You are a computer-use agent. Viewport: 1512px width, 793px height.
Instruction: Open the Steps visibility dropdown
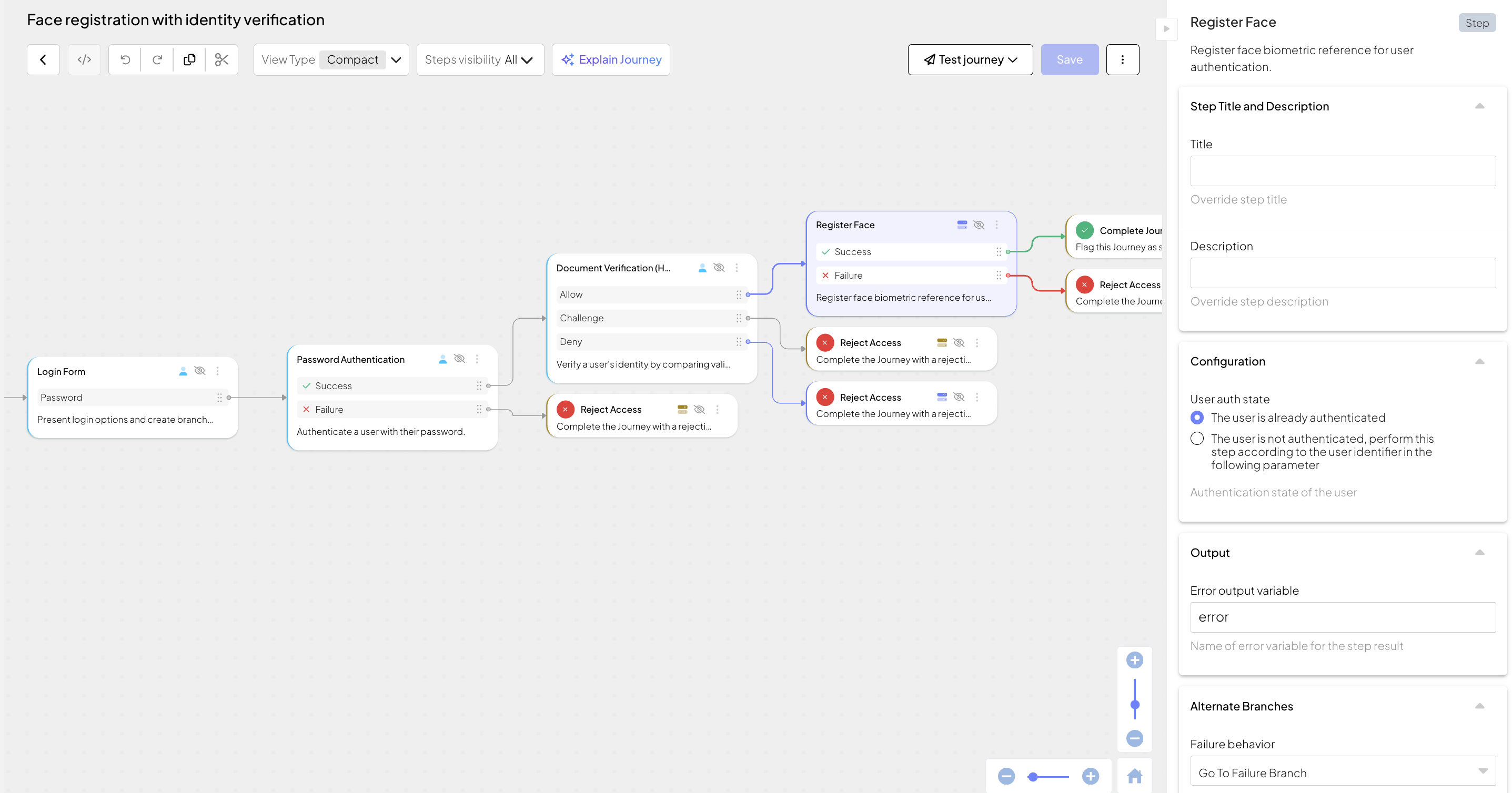[x=480, y=59]
